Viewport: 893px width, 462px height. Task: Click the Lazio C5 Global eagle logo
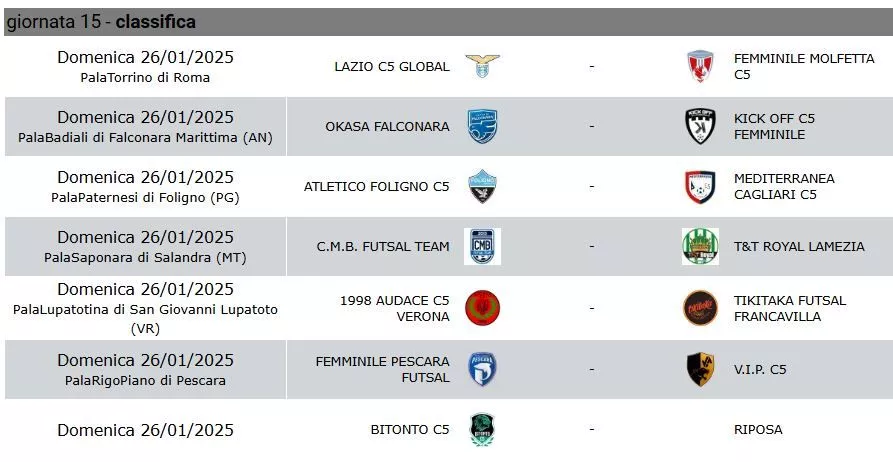(x=482, y=66)
